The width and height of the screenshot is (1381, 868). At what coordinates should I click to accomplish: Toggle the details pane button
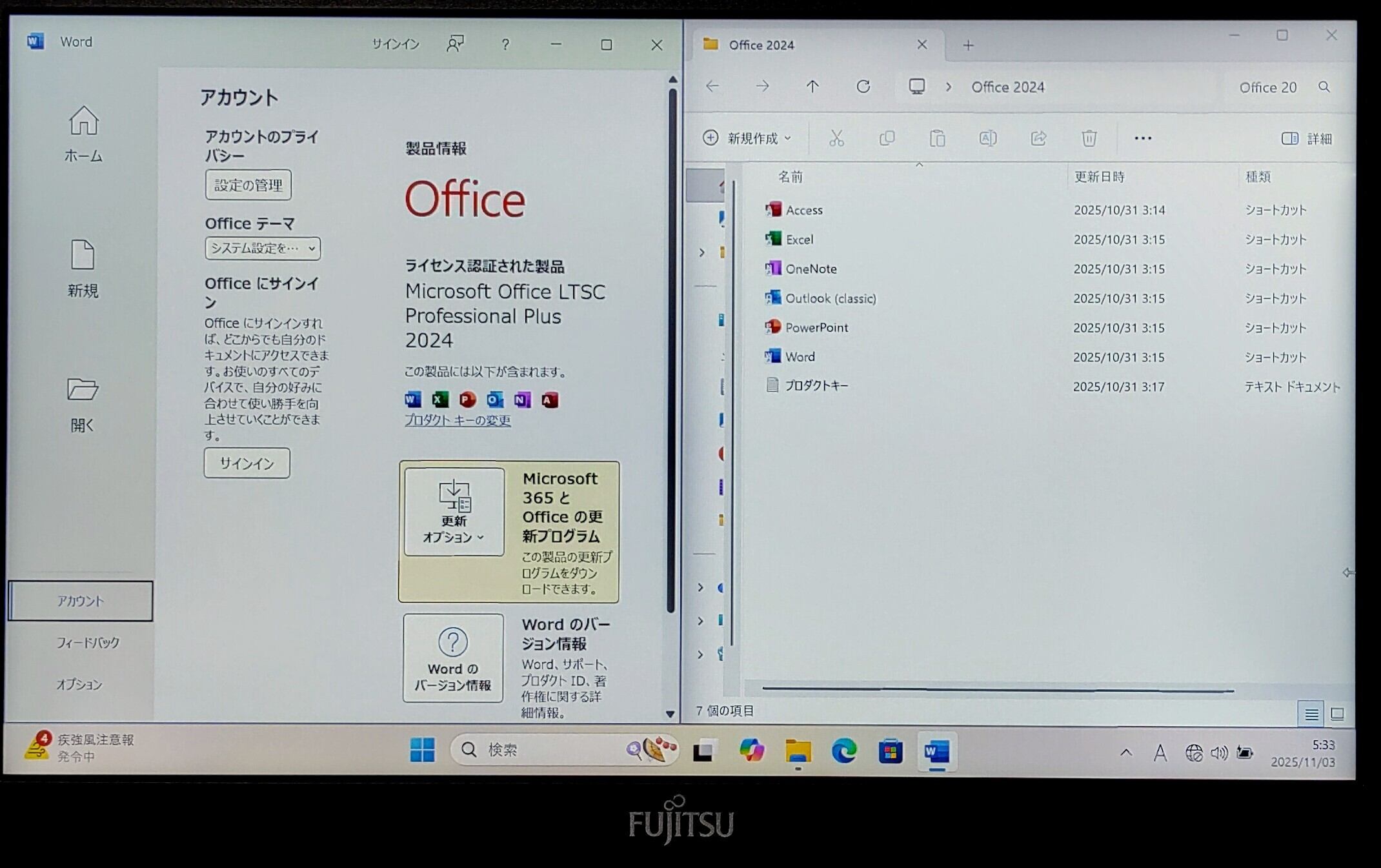pos(1306,139)
